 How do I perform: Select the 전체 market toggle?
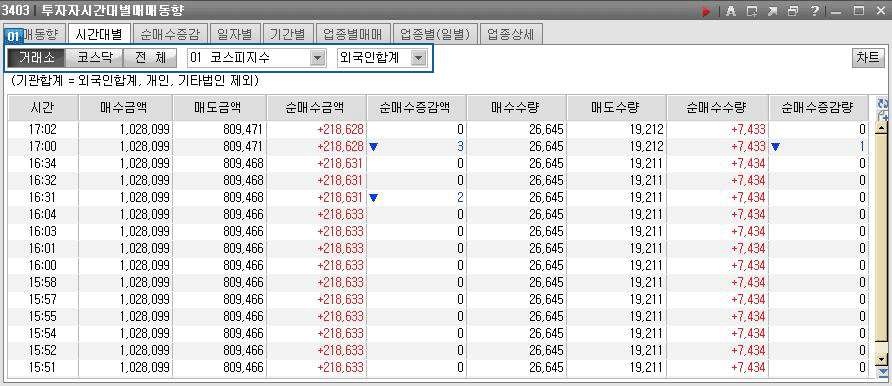coord(149,58)
